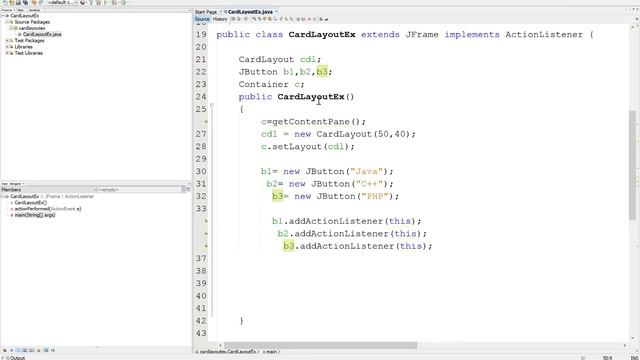Open the Output panel button

click(15, 358)
